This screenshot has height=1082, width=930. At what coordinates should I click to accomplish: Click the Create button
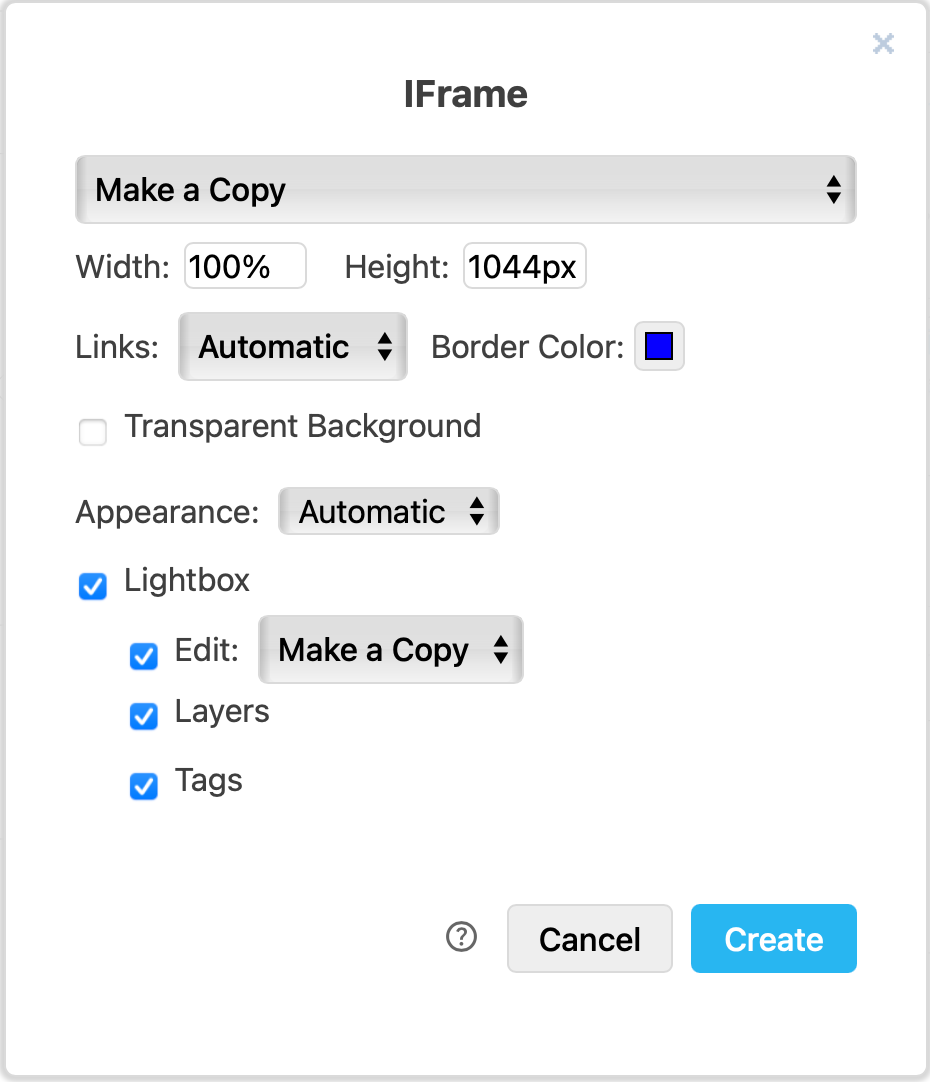773,938
